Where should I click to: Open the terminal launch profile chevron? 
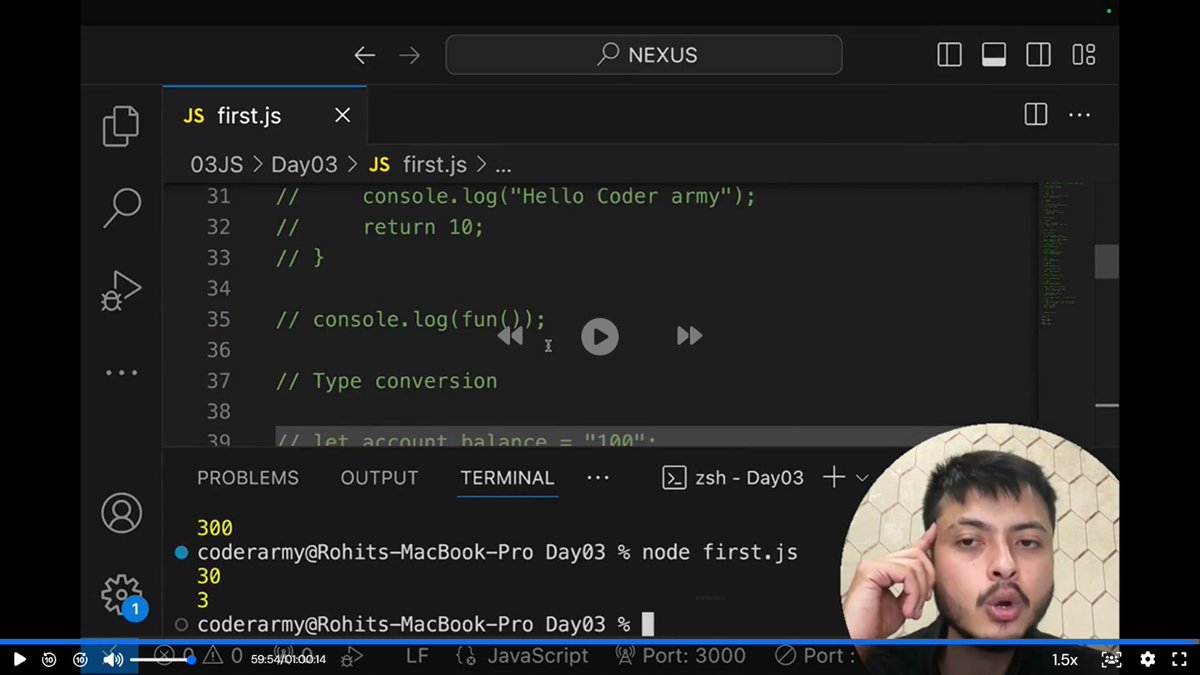pos(861,478)
